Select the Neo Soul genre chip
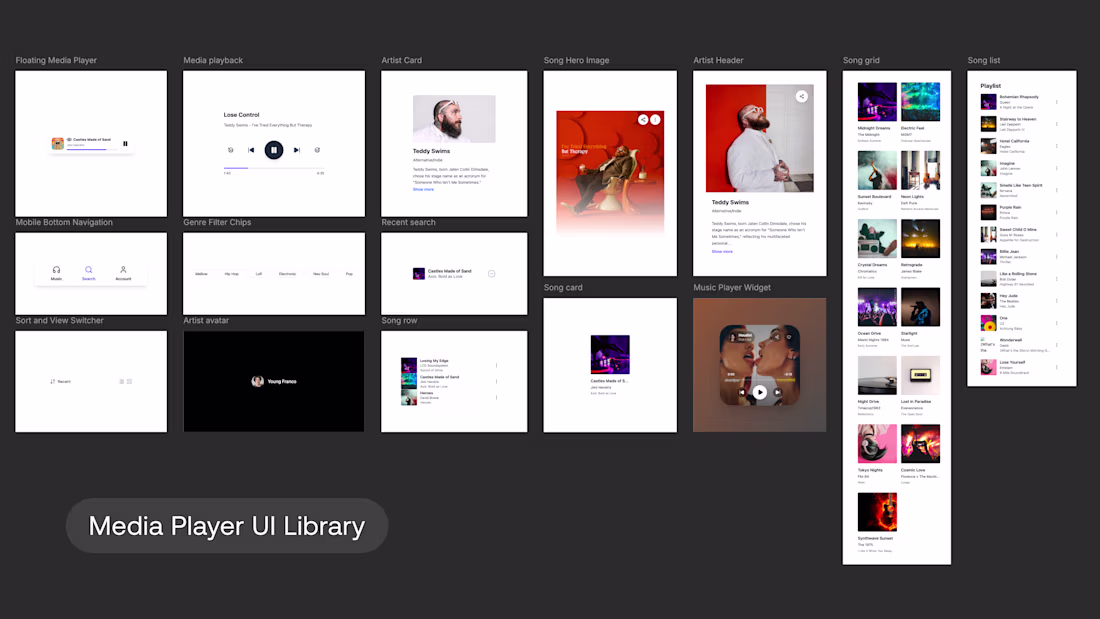 (x=321, y=274)
